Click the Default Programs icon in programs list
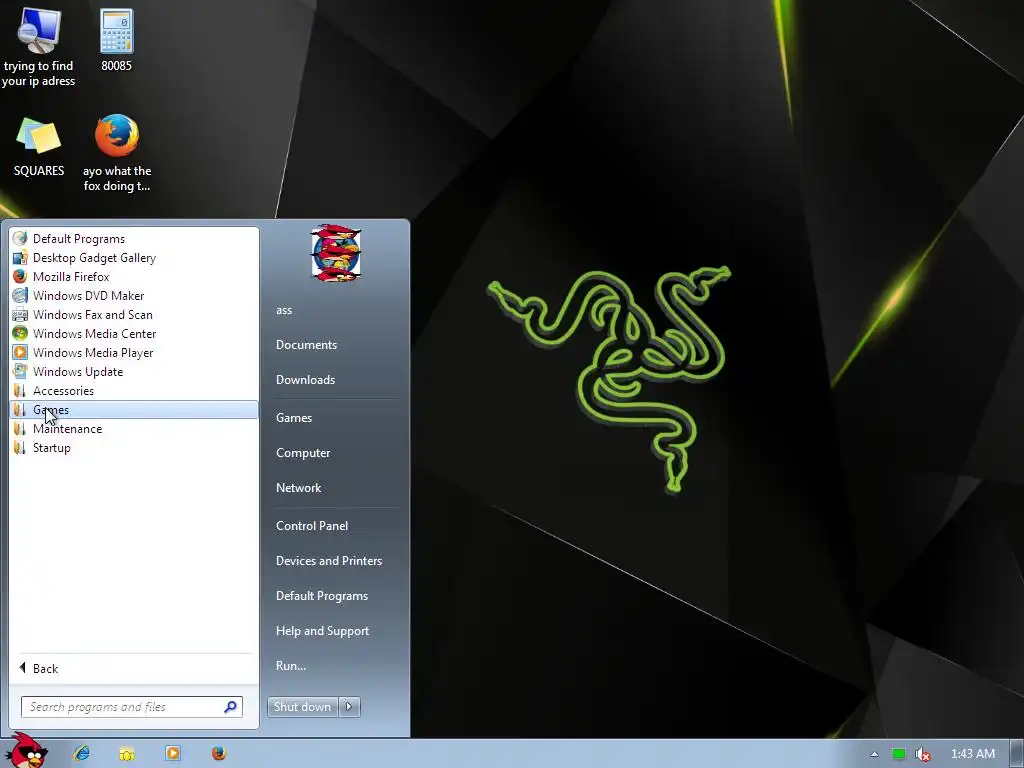Screen dimensions: 1024x768 [x=20, y=238]
